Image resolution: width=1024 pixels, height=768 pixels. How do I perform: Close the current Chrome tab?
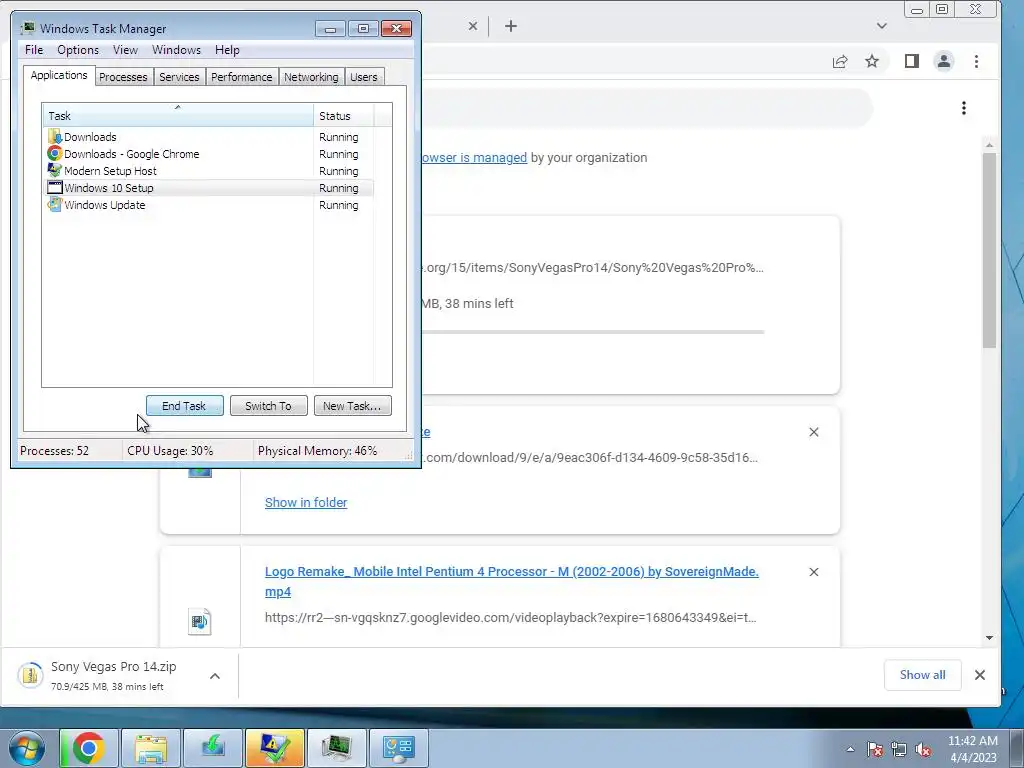click(473, 26)
